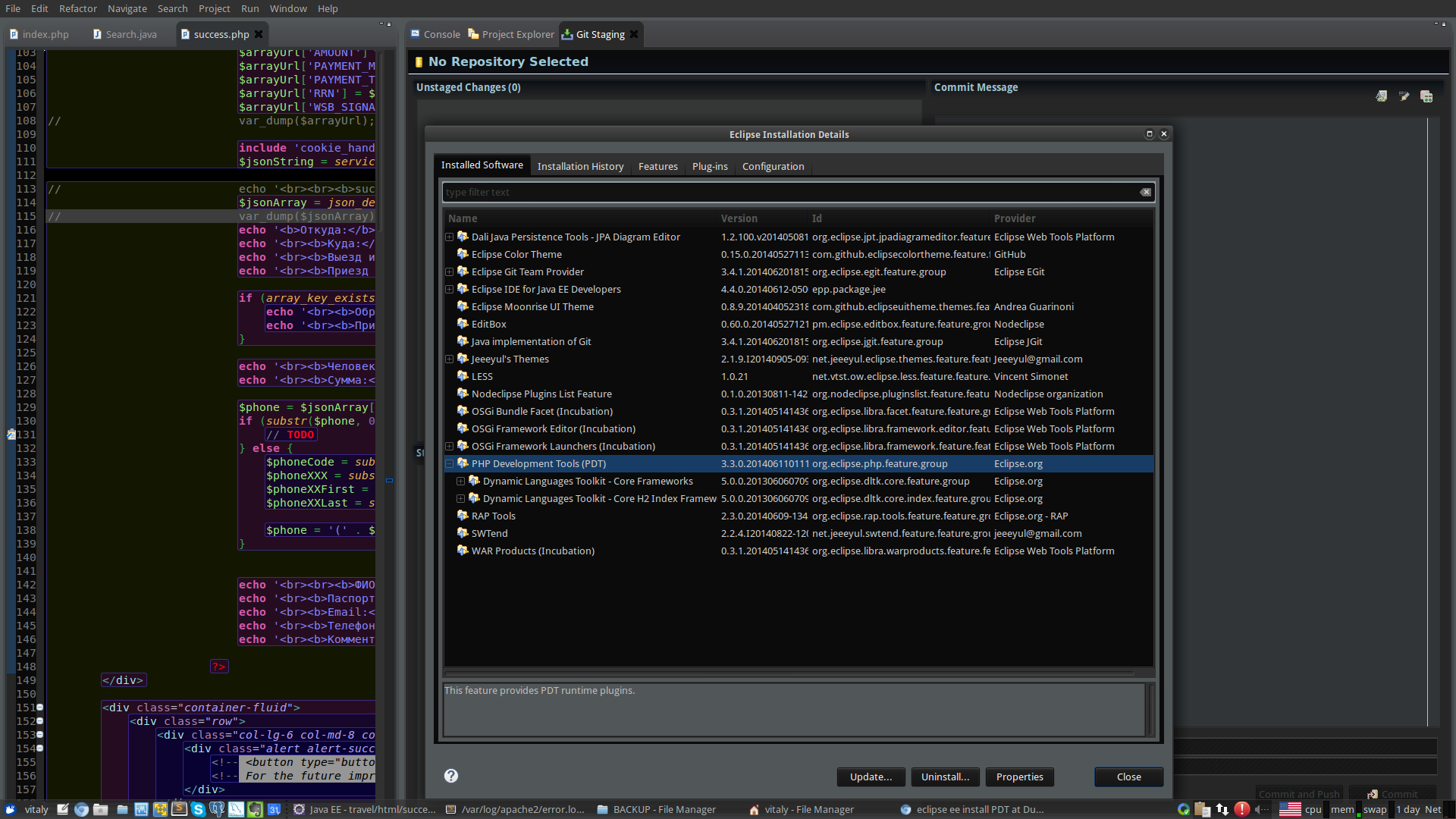Click the TODO task marker on line 131
Viewport: 1456px width, 819px height.
point(11,435)
